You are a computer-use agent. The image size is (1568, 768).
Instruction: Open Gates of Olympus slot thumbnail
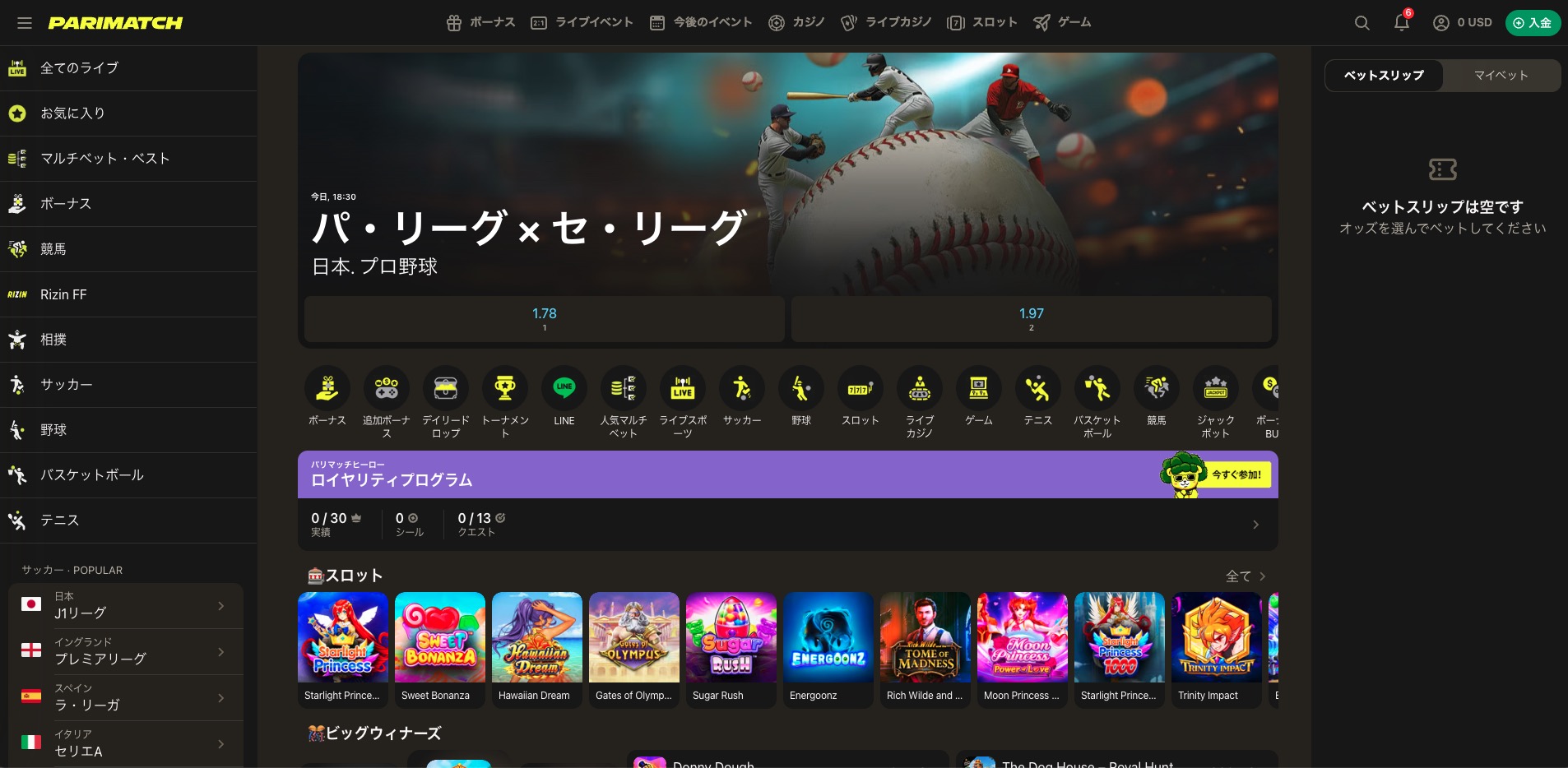[x=634, y=637]
